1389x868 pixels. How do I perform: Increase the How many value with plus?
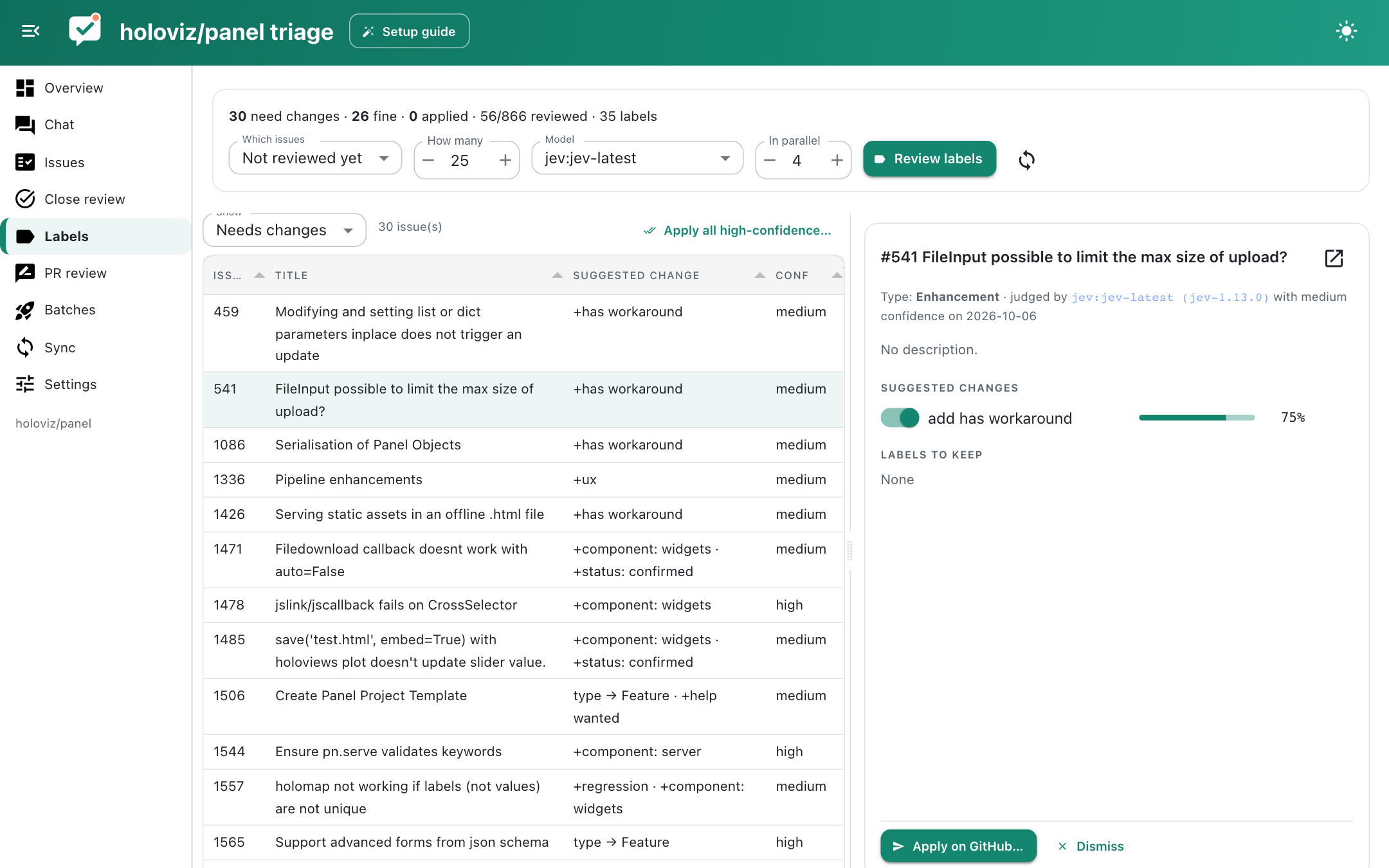click(x=505, y=161)
